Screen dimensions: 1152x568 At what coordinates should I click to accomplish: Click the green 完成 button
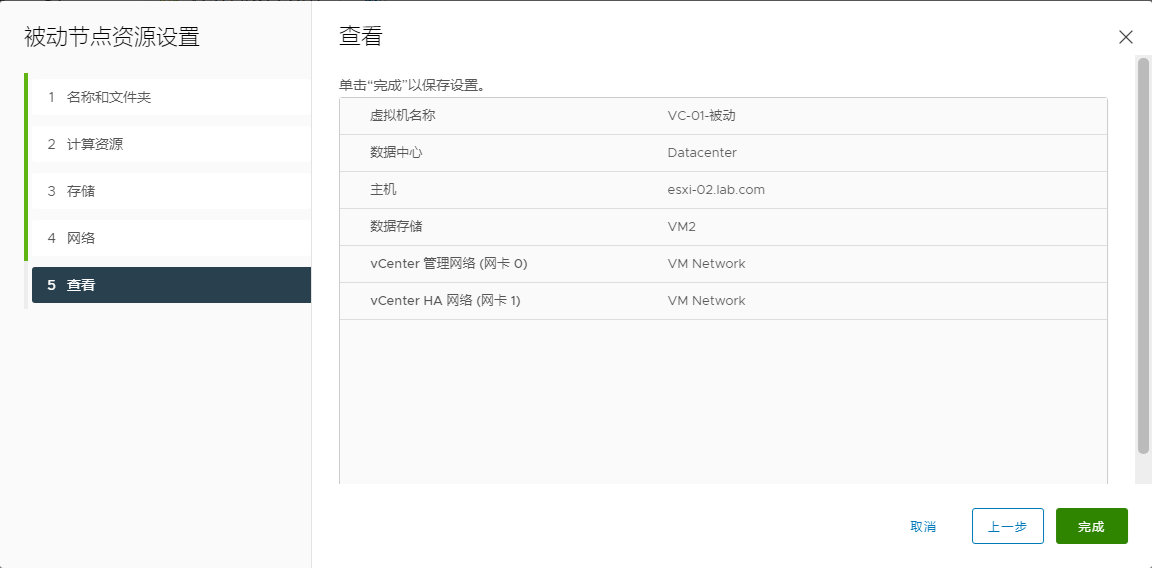pos(1091,526)
